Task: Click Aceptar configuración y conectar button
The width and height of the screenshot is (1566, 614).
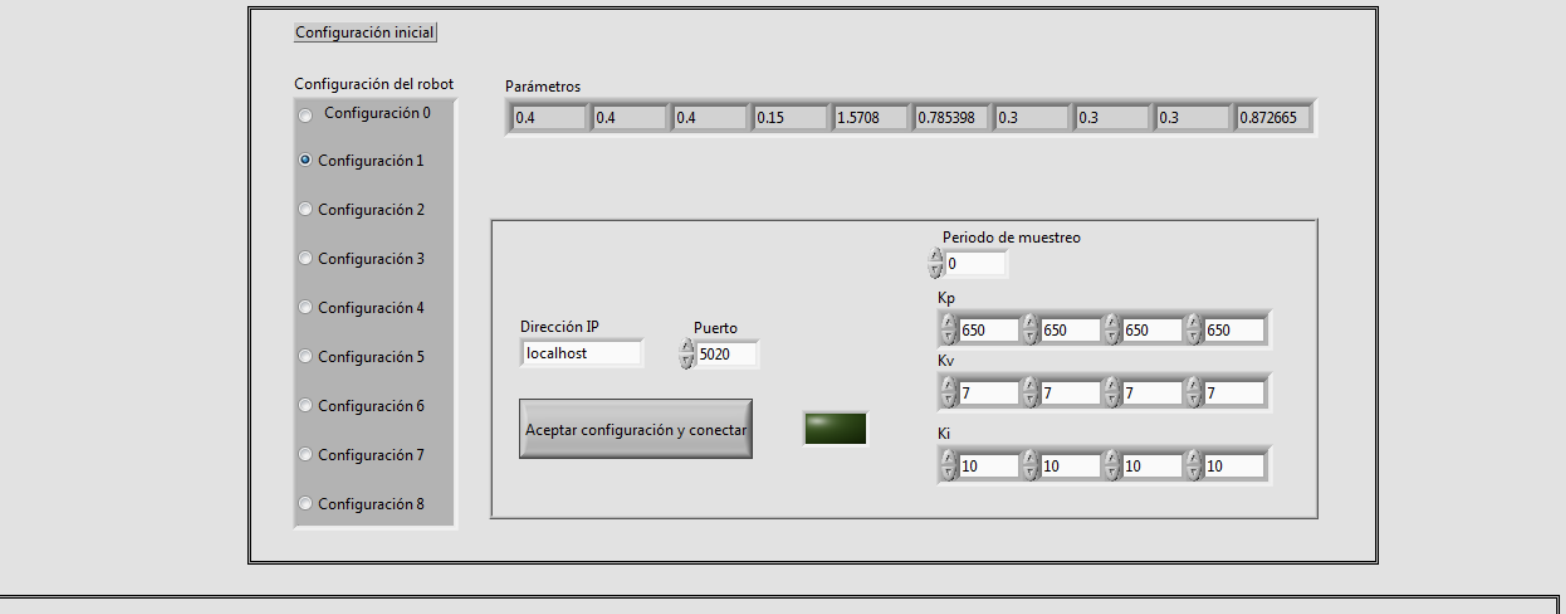Action: coord(635,429)
